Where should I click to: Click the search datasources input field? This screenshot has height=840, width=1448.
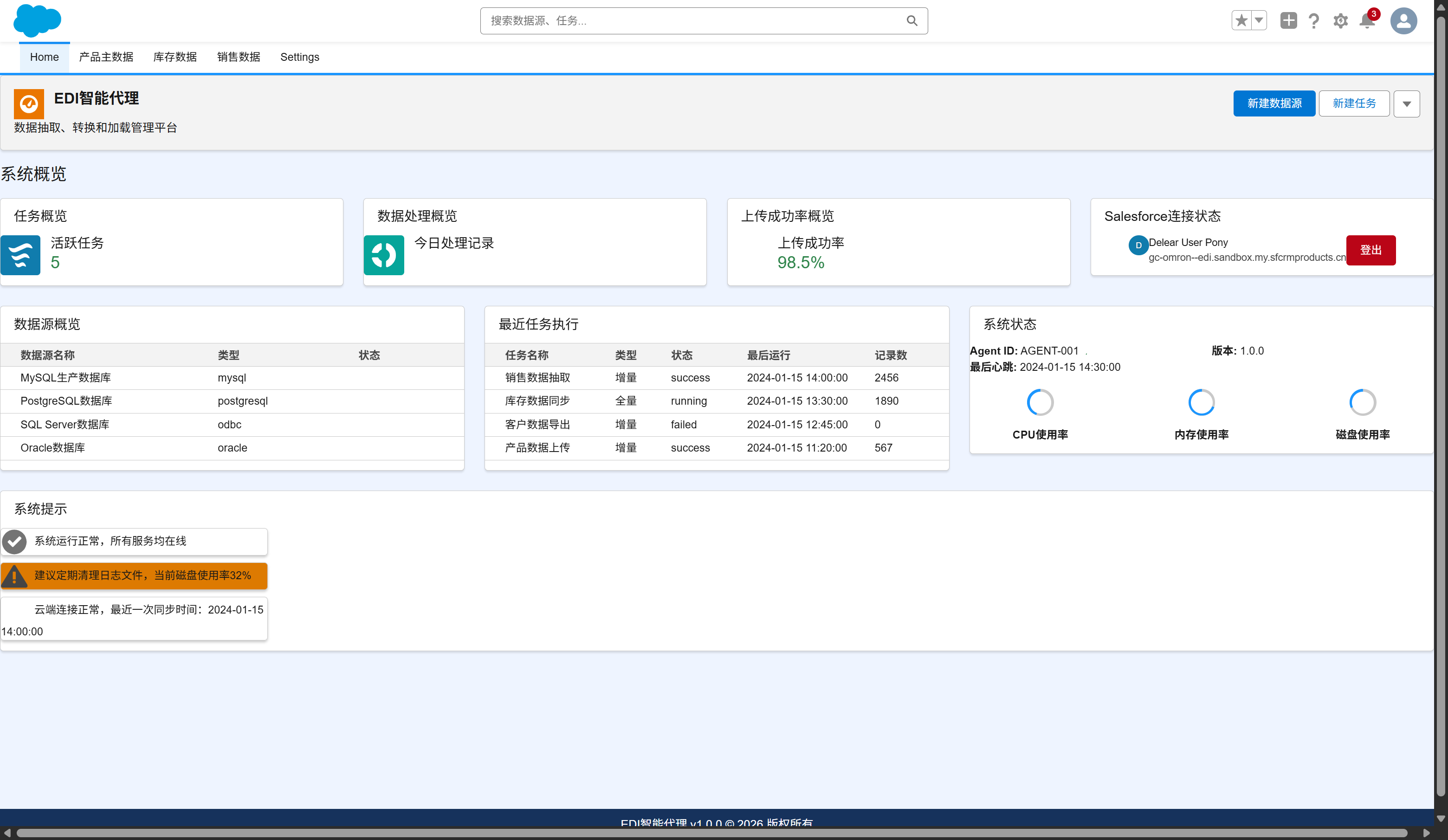click(x=695, y=21)
